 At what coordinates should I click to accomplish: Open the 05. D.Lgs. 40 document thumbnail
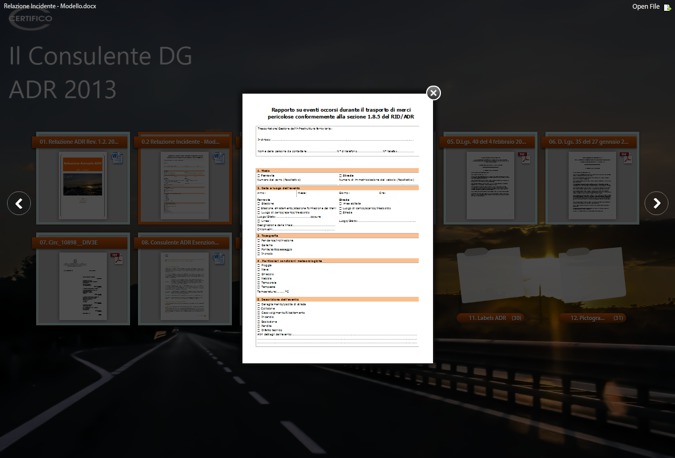point(490,187)
